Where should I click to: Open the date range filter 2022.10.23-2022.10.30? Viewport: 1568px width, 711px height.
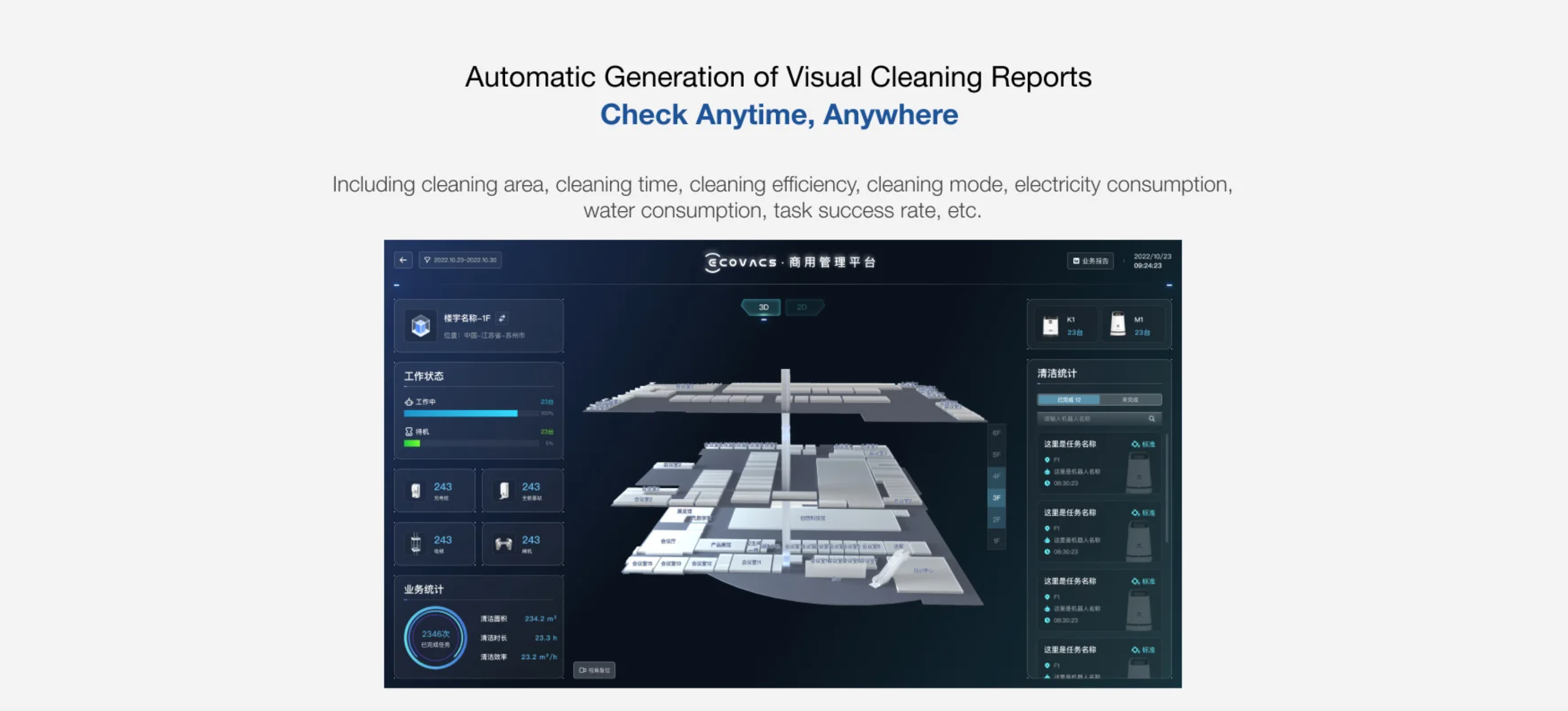pyautogui.click(x=460, y=260)
